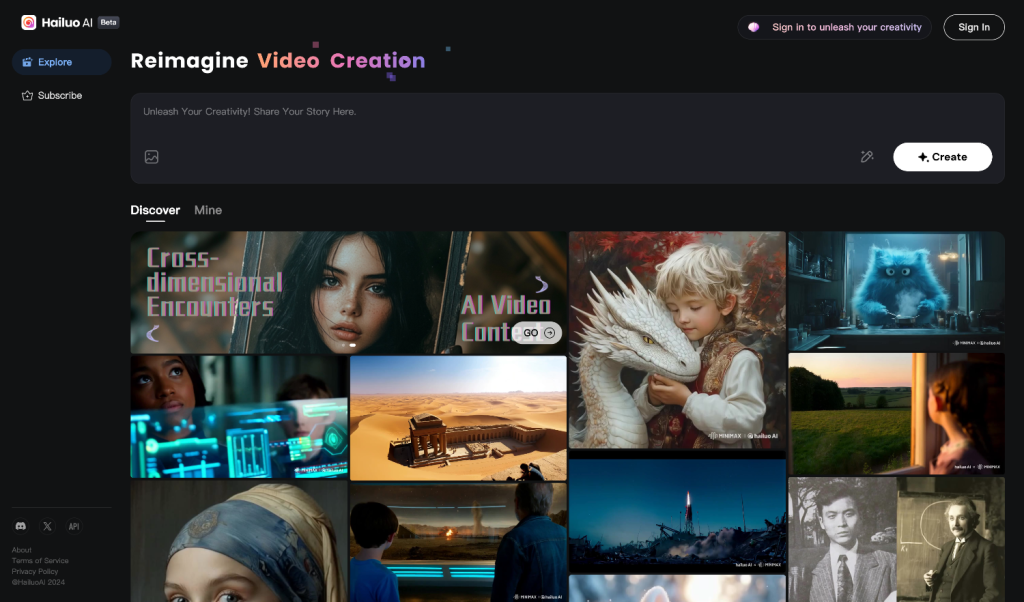Open the white dragon and child thumbnail
This screenshot has height=602, width=1024.
coord(677,340)
